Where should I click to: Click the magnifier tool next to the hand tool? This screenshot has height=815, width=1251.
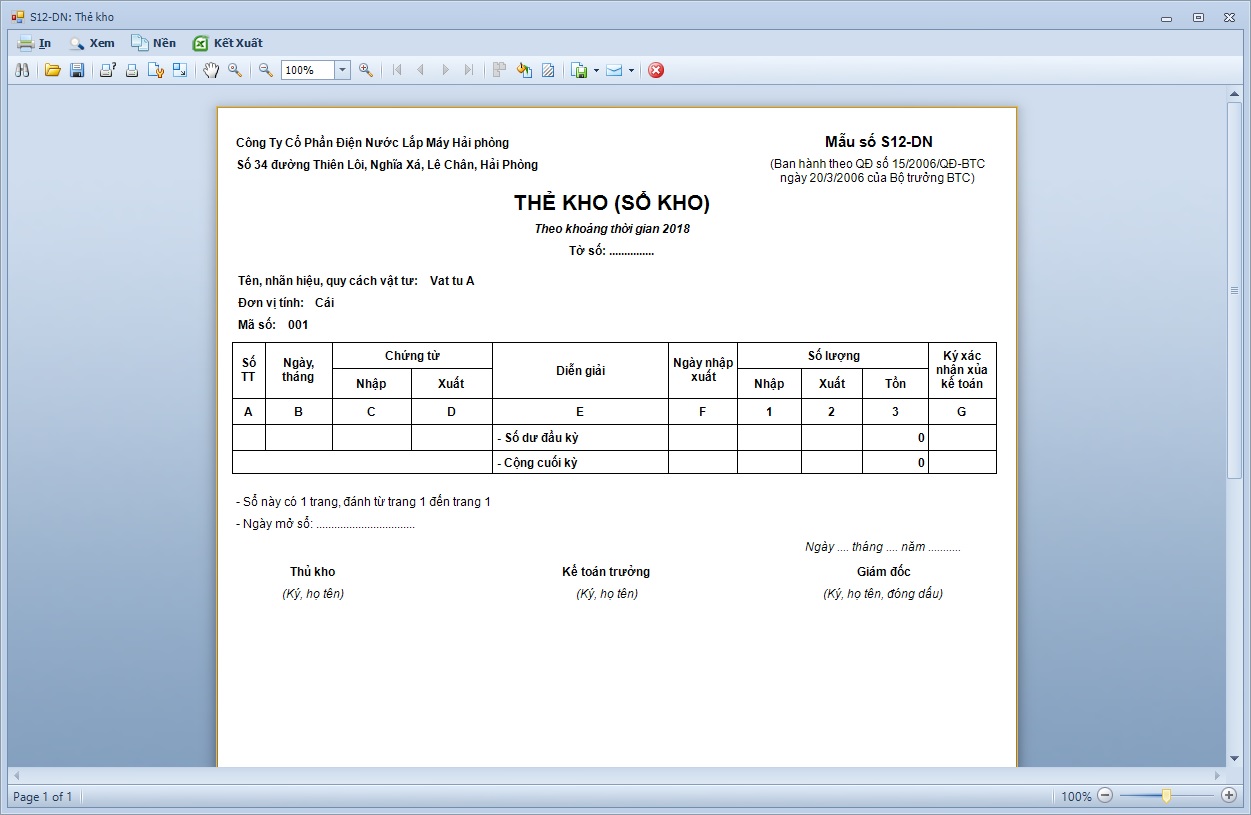(235, 70)
